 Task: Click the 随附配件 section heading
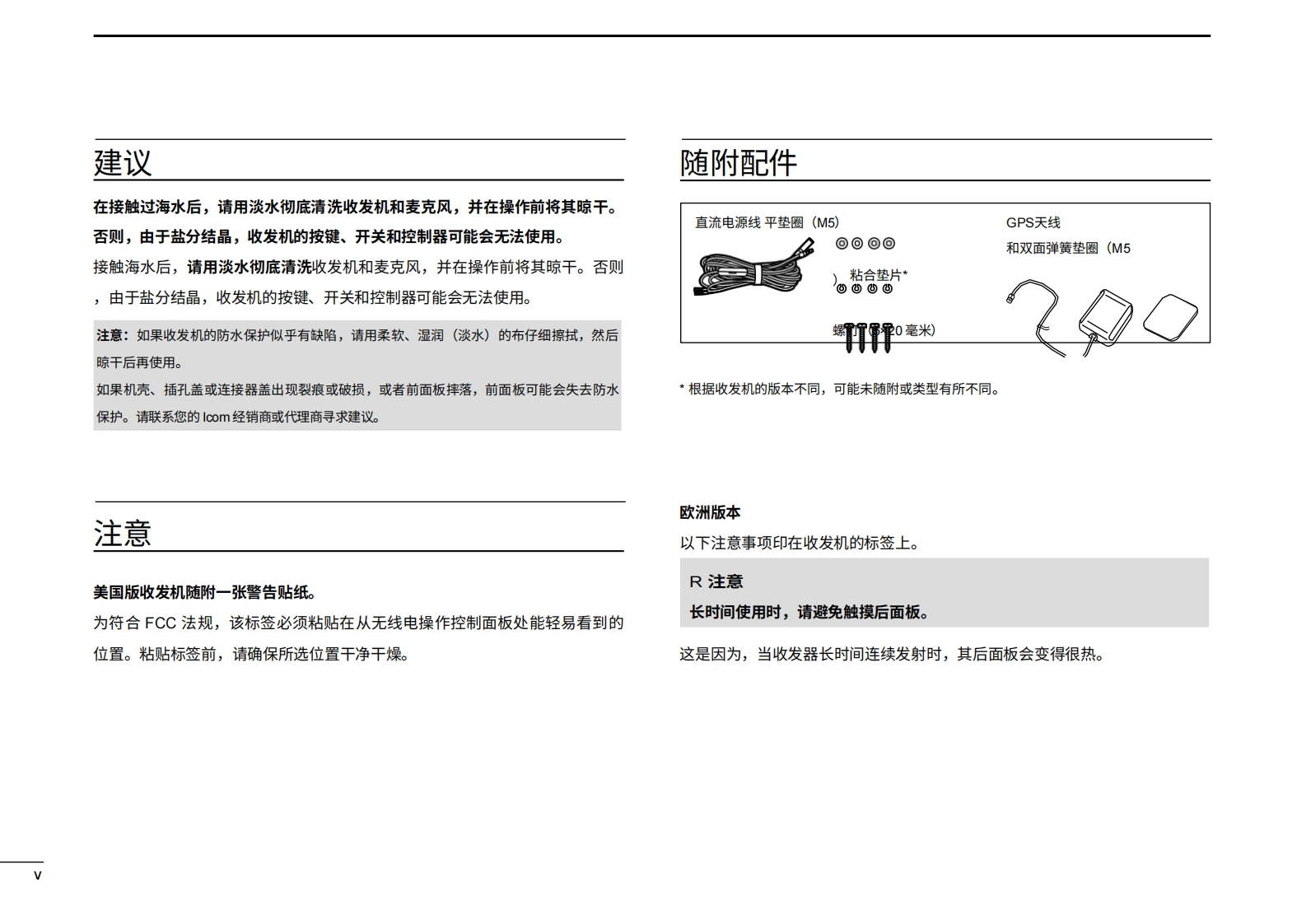tap(739, 162)
